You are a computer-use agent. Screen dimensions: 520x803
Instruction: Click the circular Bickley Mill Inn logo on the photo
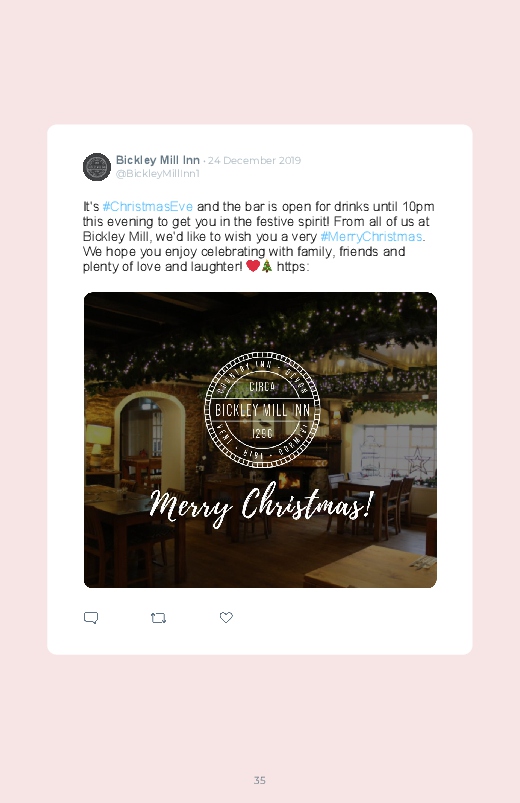click(x=262, y=410)
